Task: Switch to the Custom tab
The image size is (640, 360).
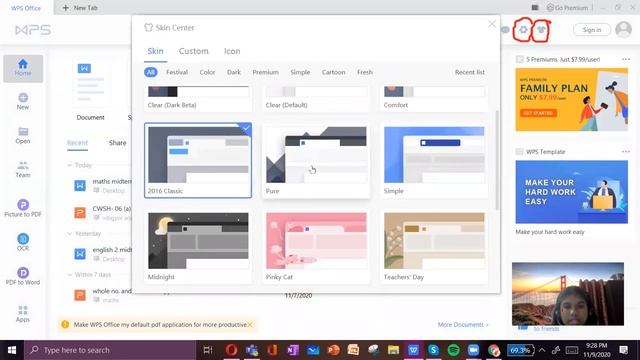Action: (193, 51)
